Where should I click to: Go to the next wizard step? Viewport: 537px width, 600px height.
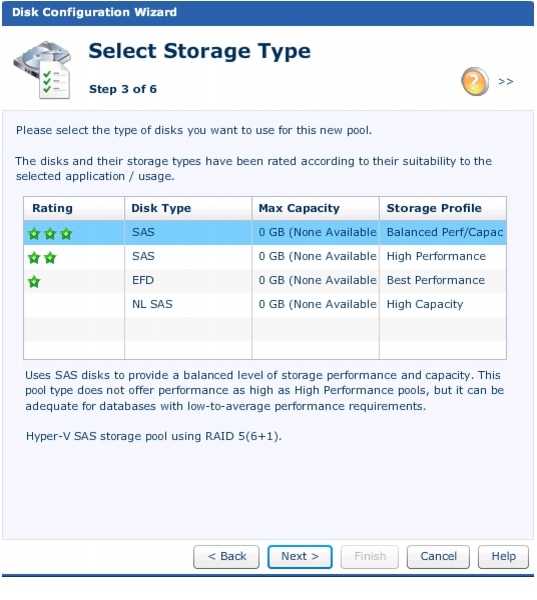pos(300,556)
